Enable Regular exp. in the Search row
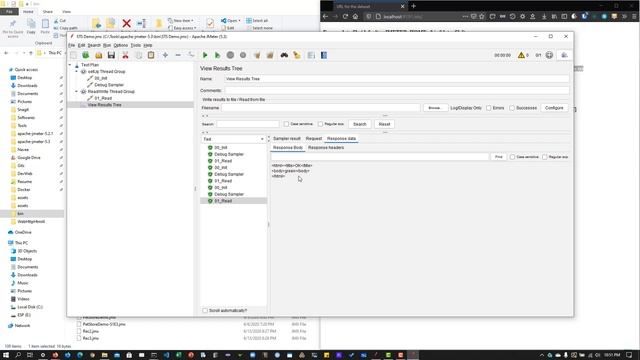 click(x=320, y=124)
